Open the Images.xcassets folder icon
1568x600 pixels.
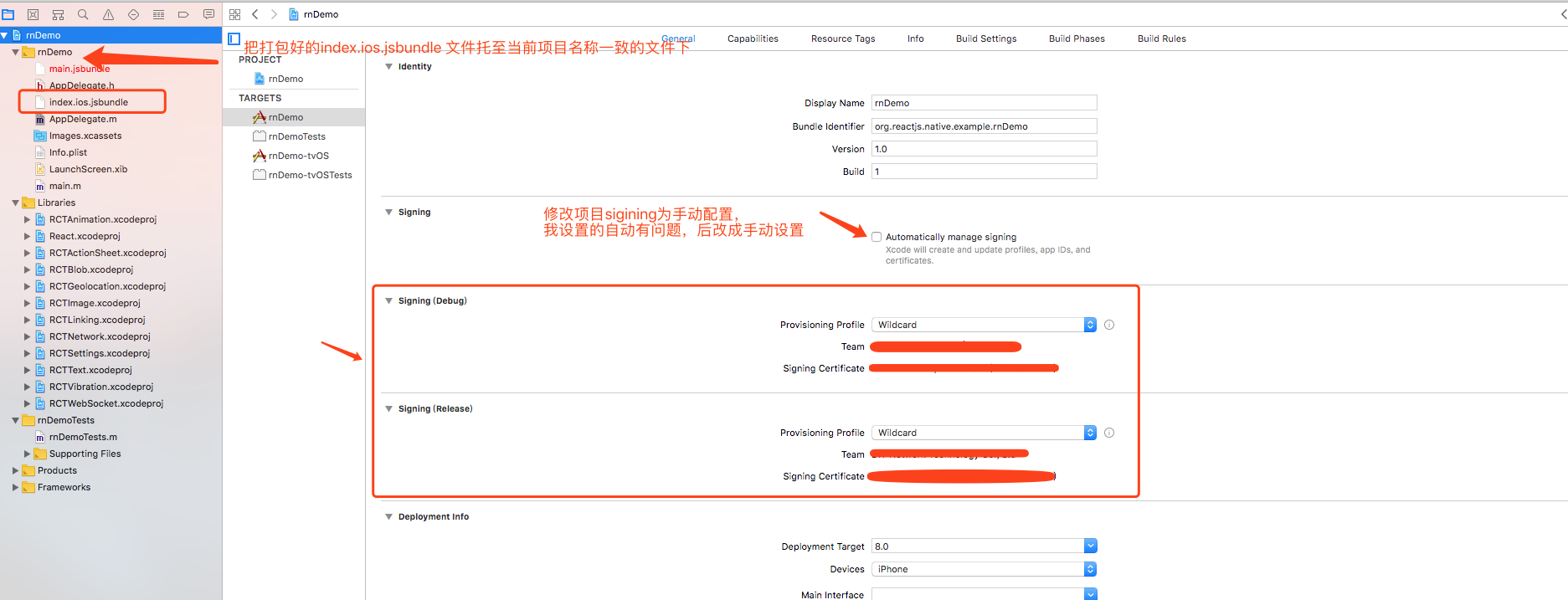click(39, 136)
